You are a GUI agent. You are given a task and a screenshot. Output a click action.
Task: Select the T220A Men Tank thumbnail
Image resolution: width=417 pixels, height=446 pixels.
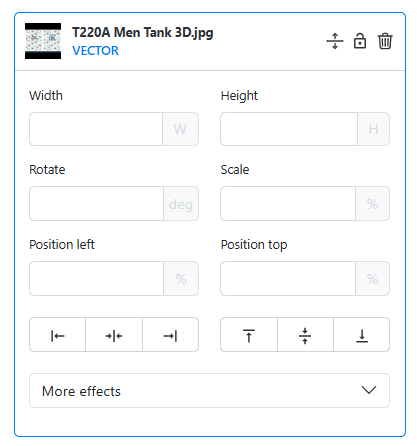click(x=43, y=41)
